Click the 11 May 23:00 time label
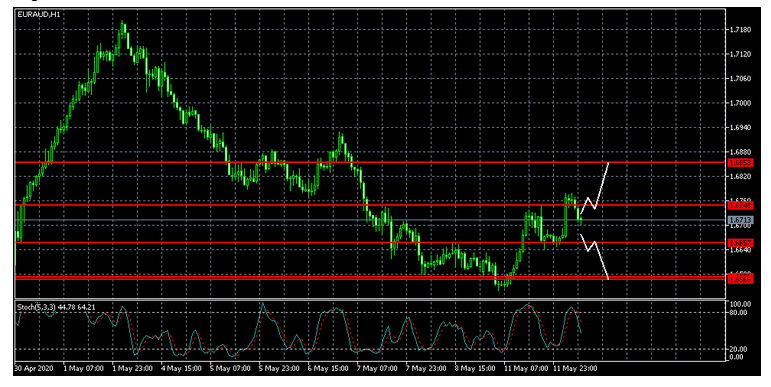771x387 pixels. point(575,368)
